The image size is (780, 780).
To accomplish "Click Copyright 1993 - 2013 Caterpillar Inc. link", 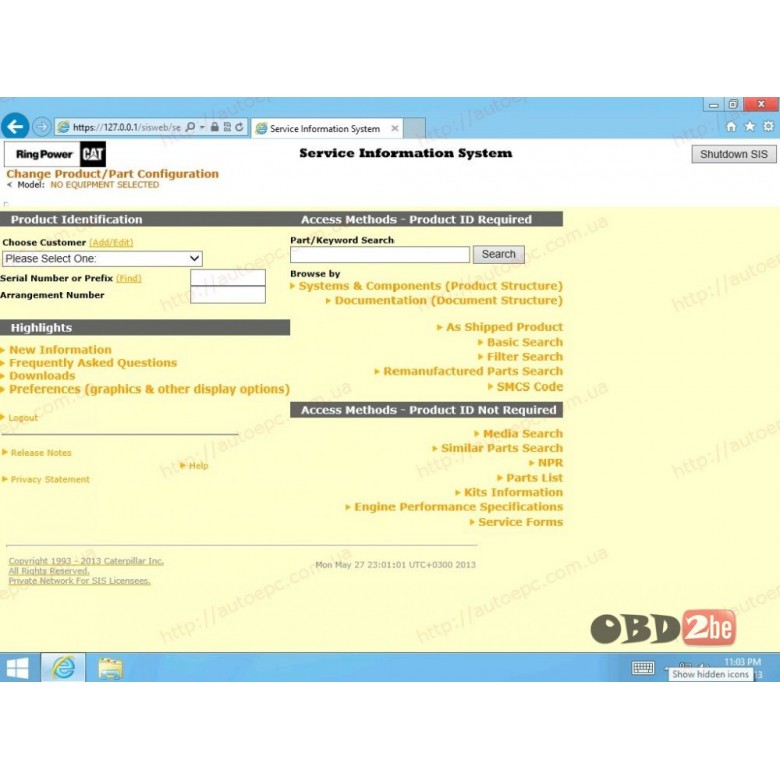I will pos(86,561).
